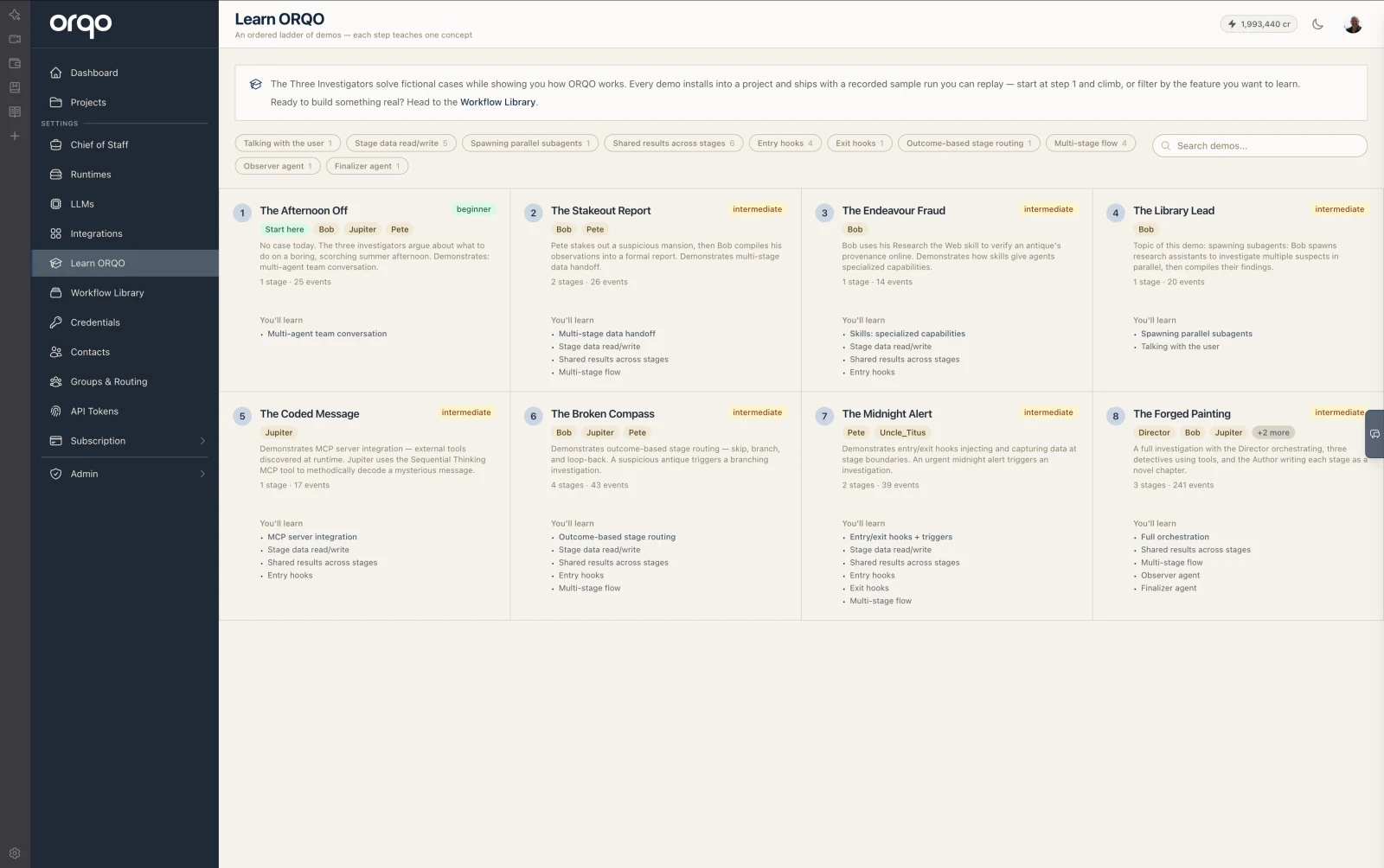This screenshot has height=868, width=1384.
Task: Open the Dashboard menu item
Action: (x=125, y=73)
